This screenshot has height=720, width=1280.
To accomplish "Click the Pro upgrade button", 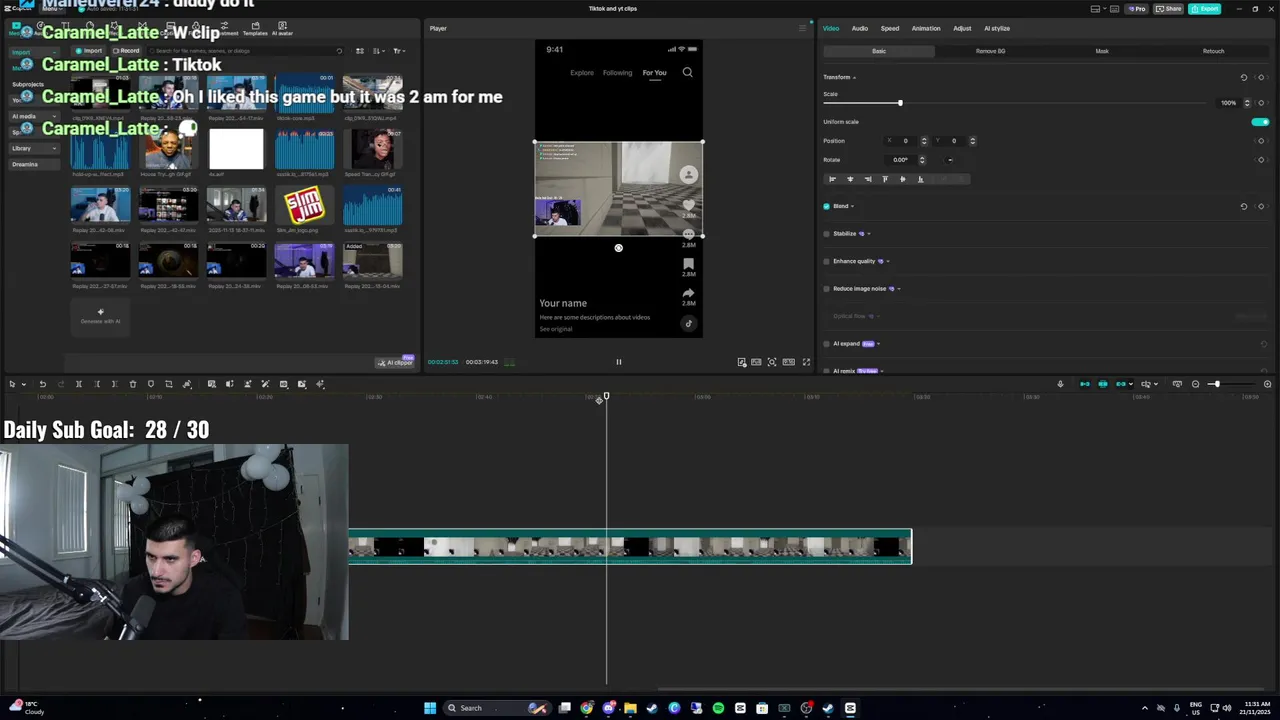I will (1136, 9).
